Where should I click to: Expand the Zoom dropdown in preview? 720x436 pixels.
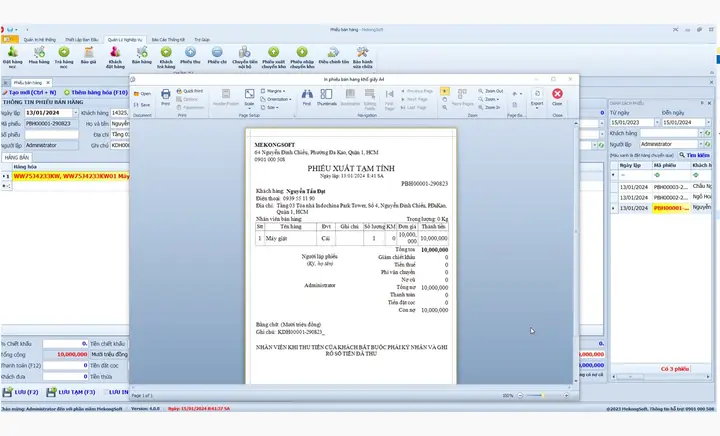pos(489,99)
